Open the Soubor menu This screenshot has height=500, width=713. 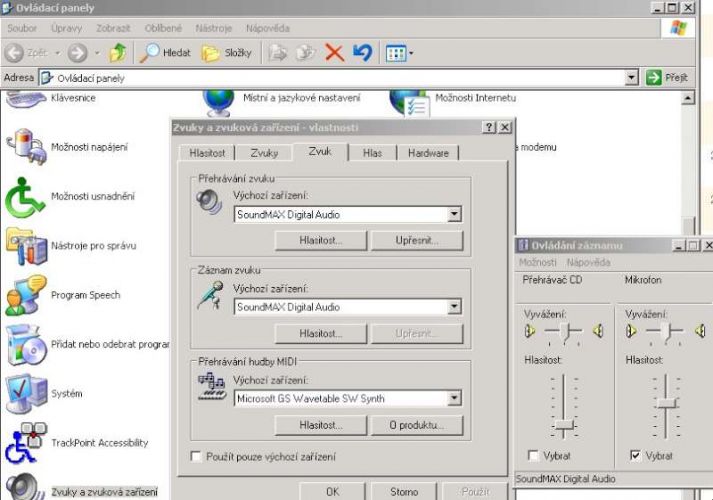coord(22,28)
